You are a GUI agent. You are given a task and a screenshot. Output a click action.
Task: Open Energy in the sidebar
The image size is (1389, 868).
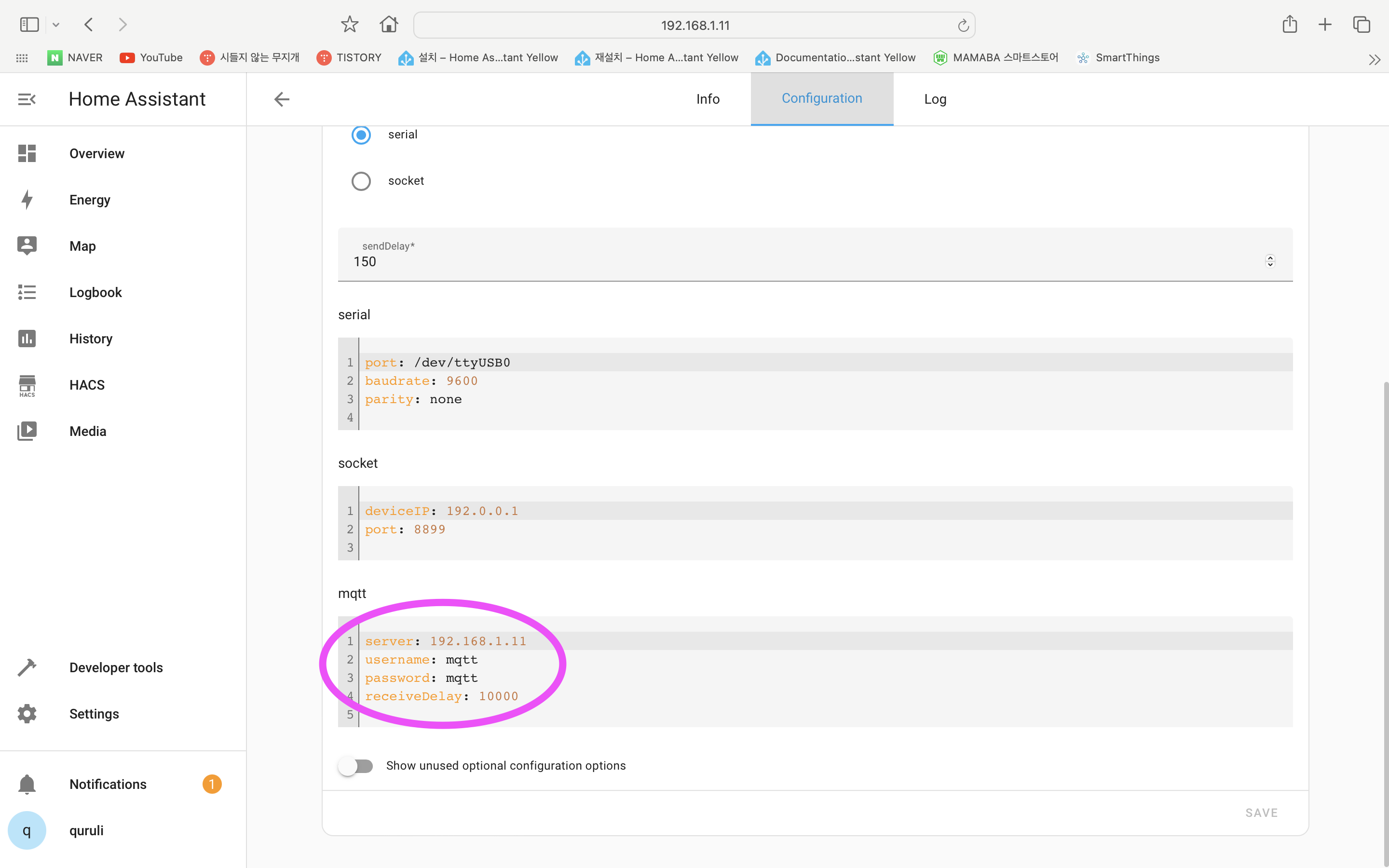point(123,200)
